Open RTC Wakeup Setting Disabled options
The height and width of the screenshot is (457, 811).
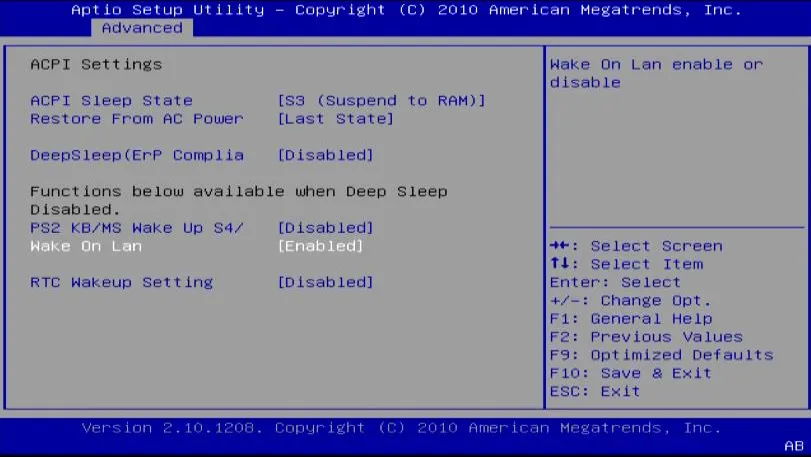click(x=325, y=282)
